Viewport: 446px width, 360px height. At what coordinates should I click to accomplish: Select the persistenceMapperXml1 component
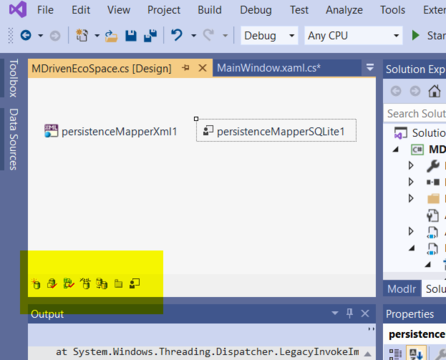point(111,131)
